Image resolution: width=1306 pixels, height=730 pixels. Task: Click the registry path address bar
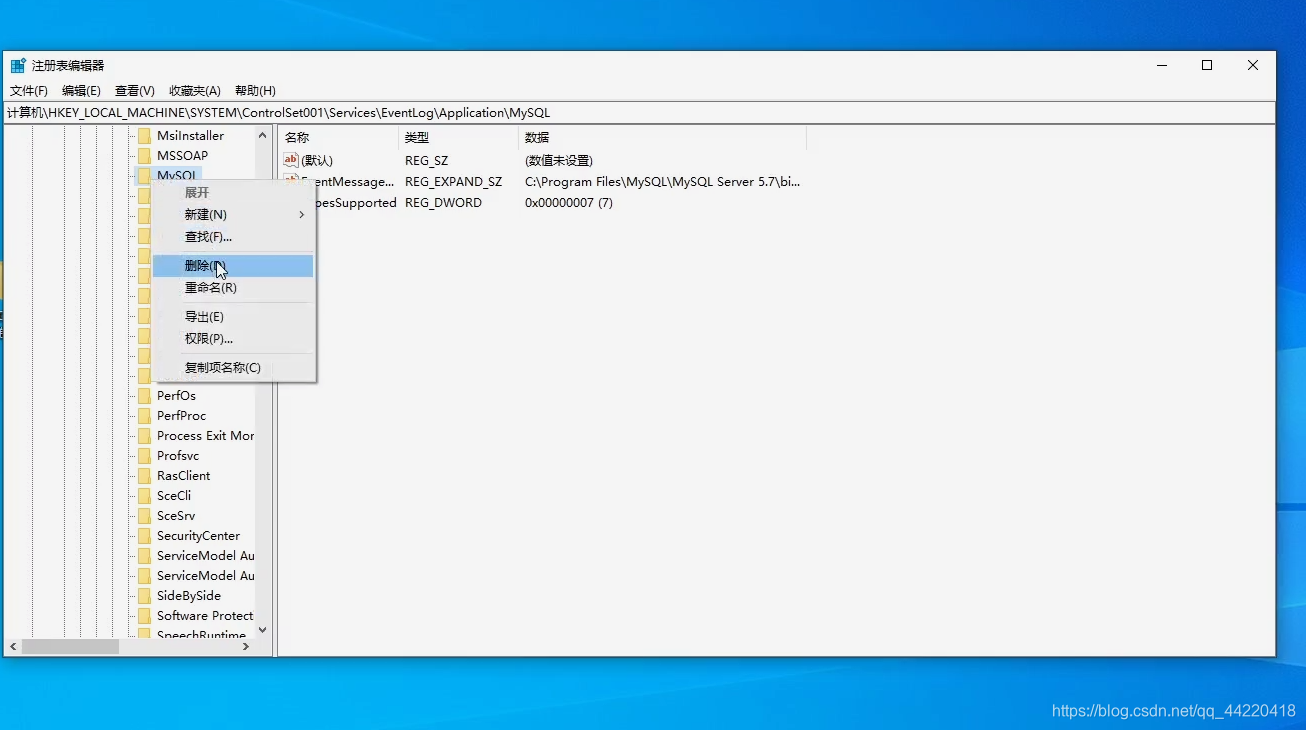click(x=639, y=113)
